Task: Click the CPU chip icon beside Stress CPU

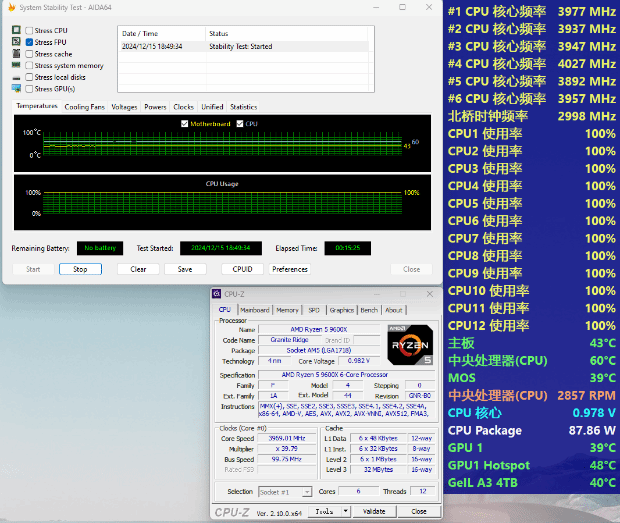Action: [16, 30]
